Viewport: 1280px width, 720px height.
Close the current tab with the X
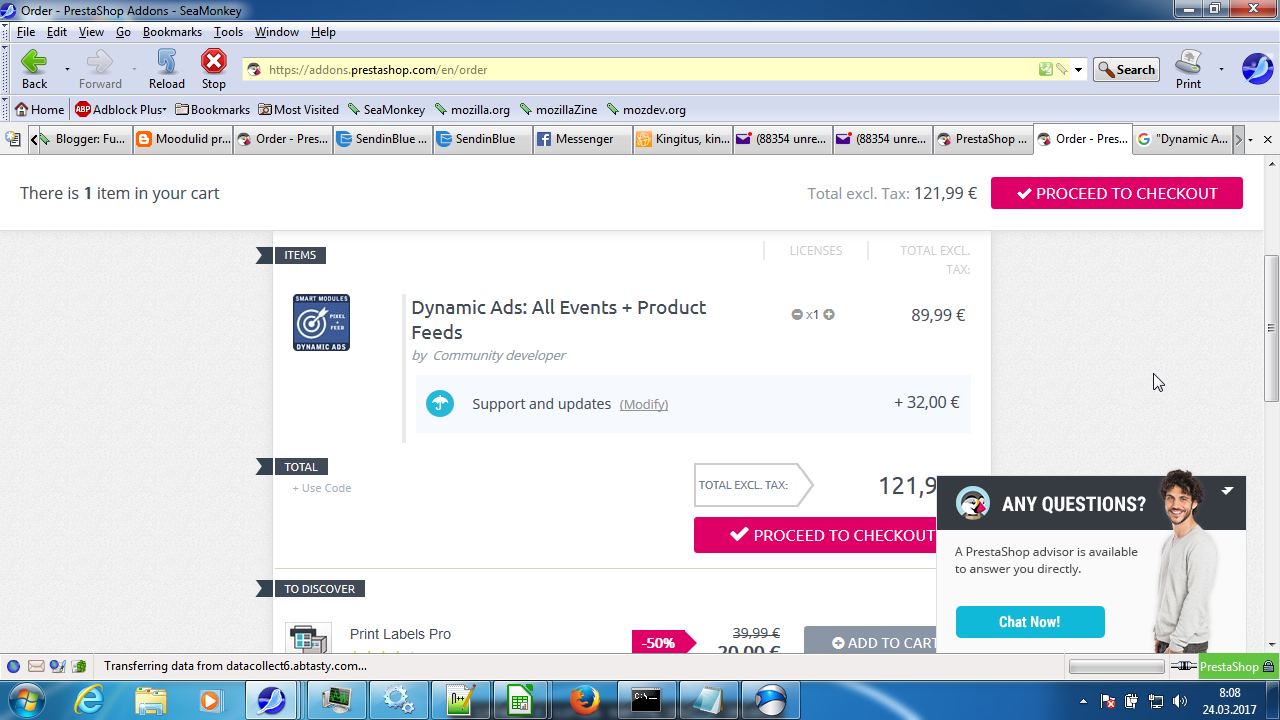point(1268,140)
